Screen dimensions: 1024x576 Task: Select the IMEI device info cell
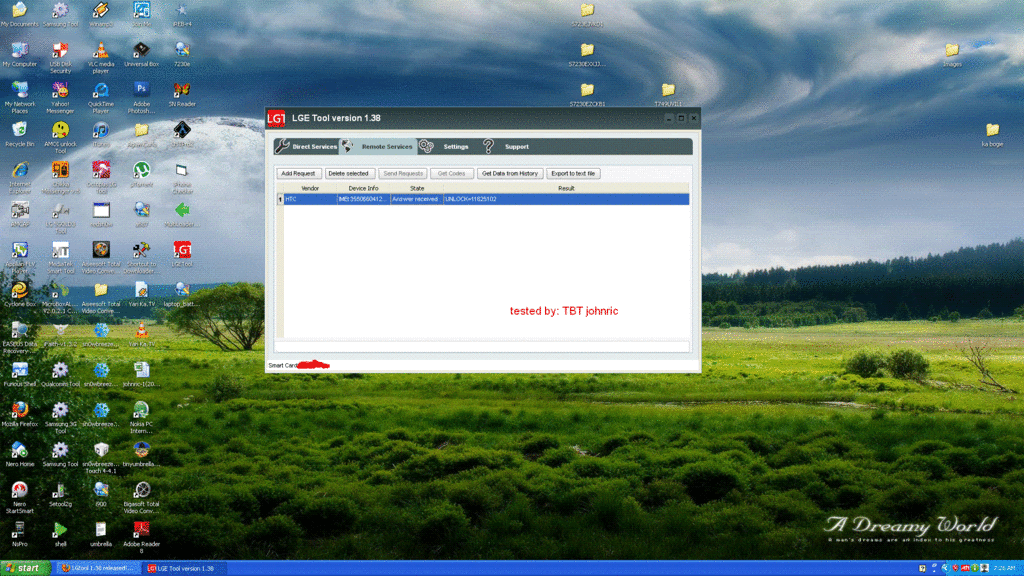click(364, 199)
